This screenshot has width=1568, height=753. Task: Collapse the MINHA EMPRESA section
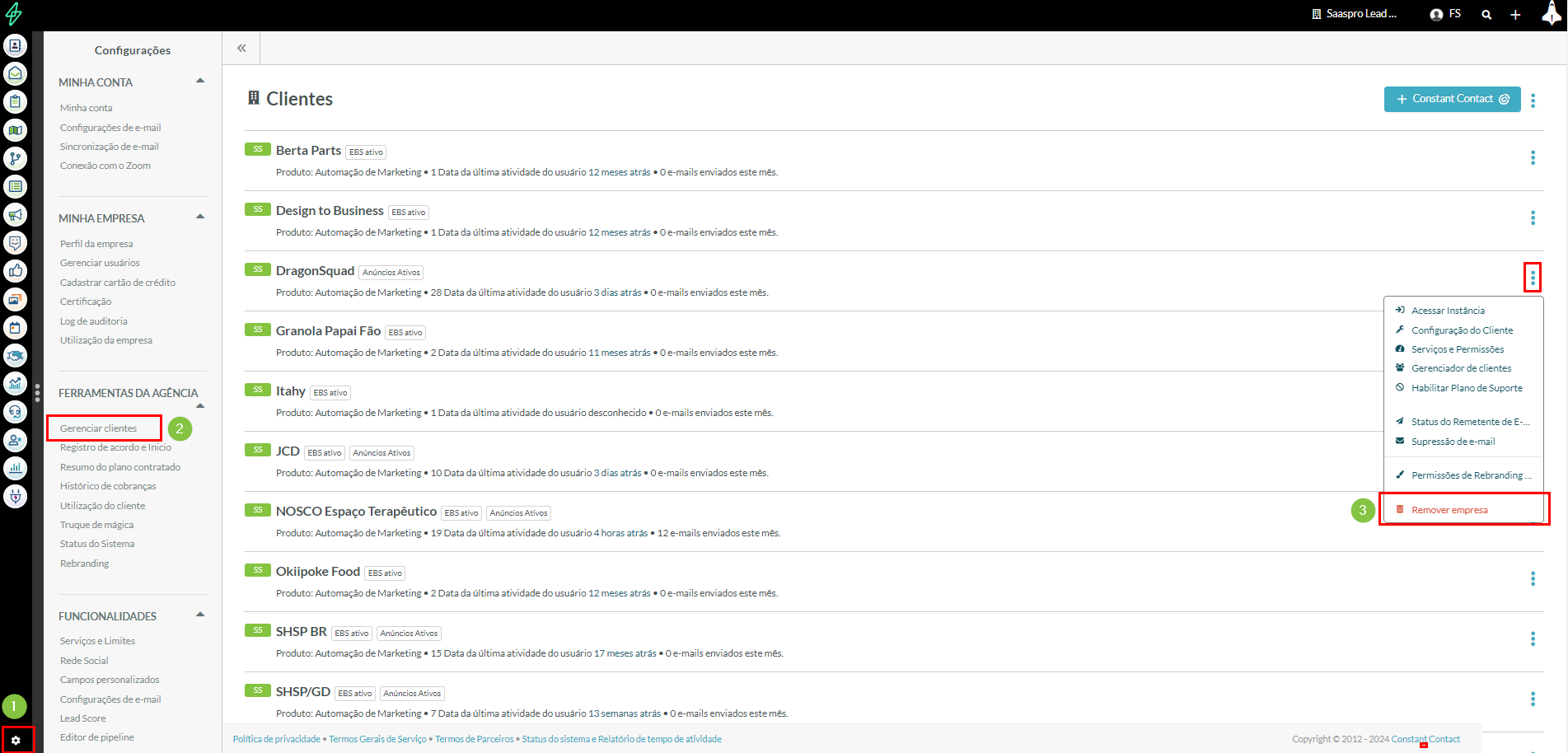(x=200, y=217)
